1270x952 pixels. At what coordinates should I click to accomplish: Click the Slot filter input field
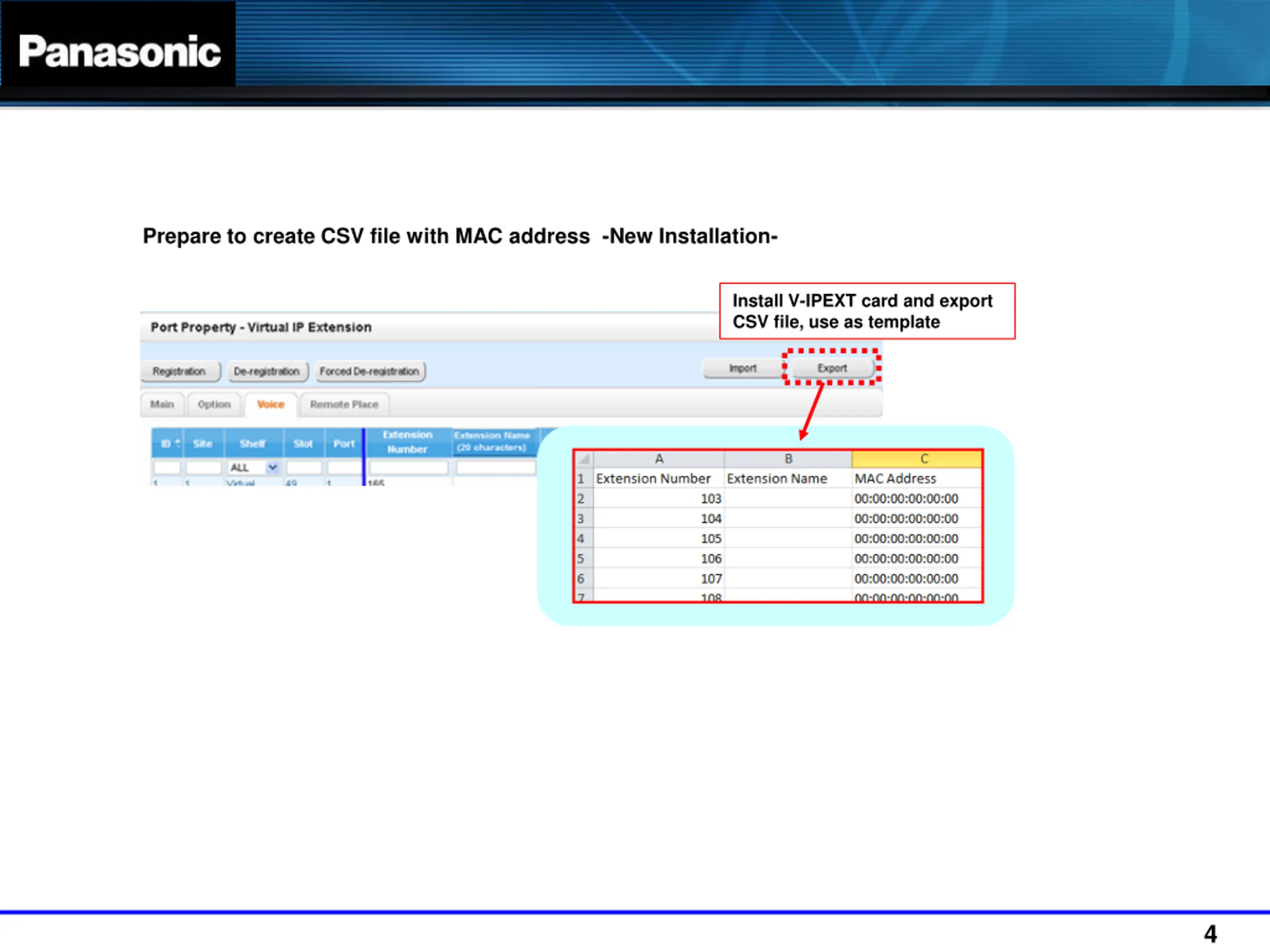(x=304, y=468)
